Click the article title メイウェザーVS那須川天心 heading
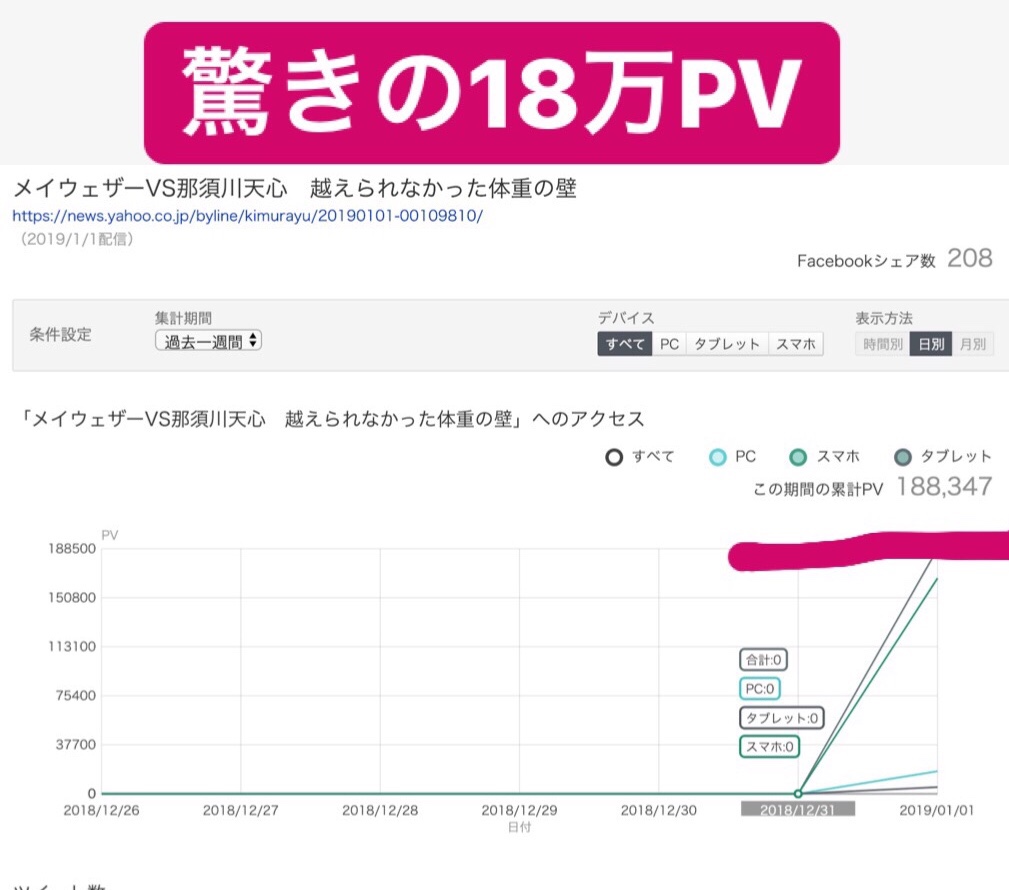This screenshot has width=1009, height=890. [295, 188]
